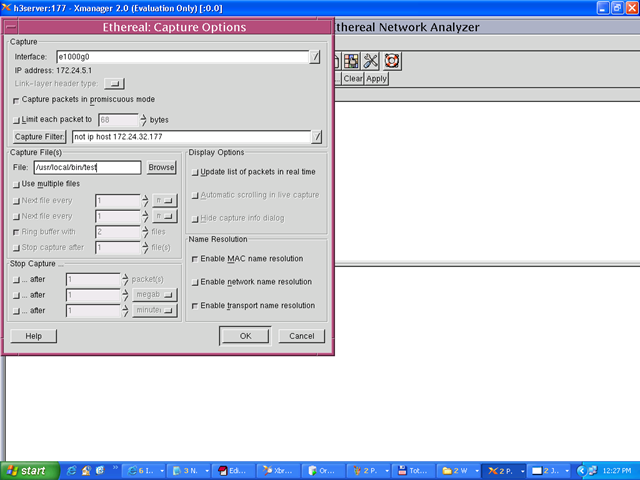Viewport: 640px width, 480px height.
Task: Click the capture filter text field
Action: [x=191, y=137]
